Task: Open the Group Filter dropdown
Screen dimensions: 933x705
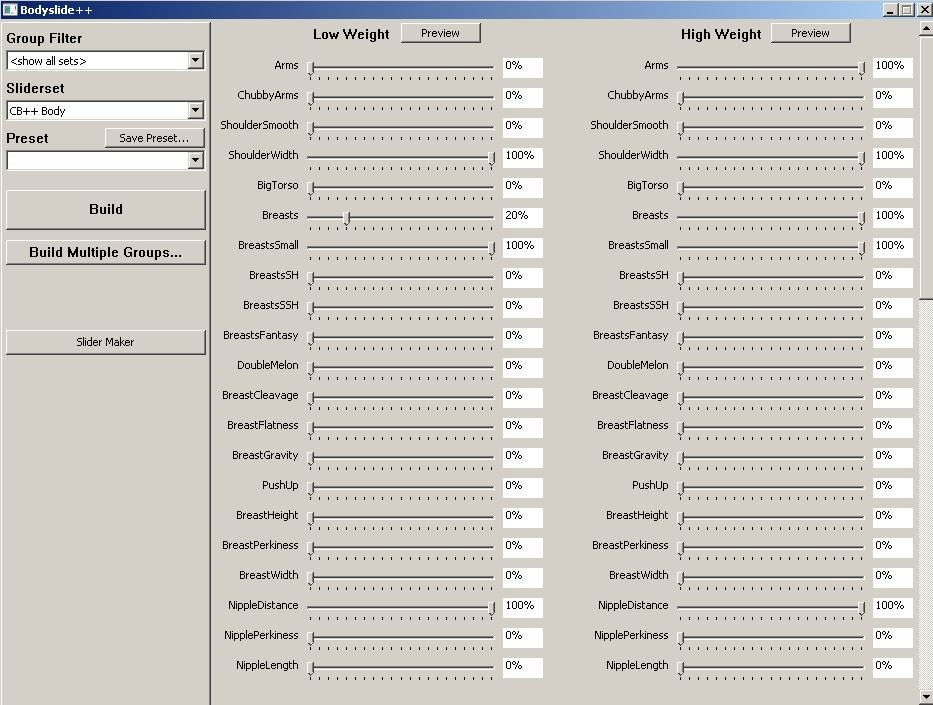Action: tap(195, 61)
